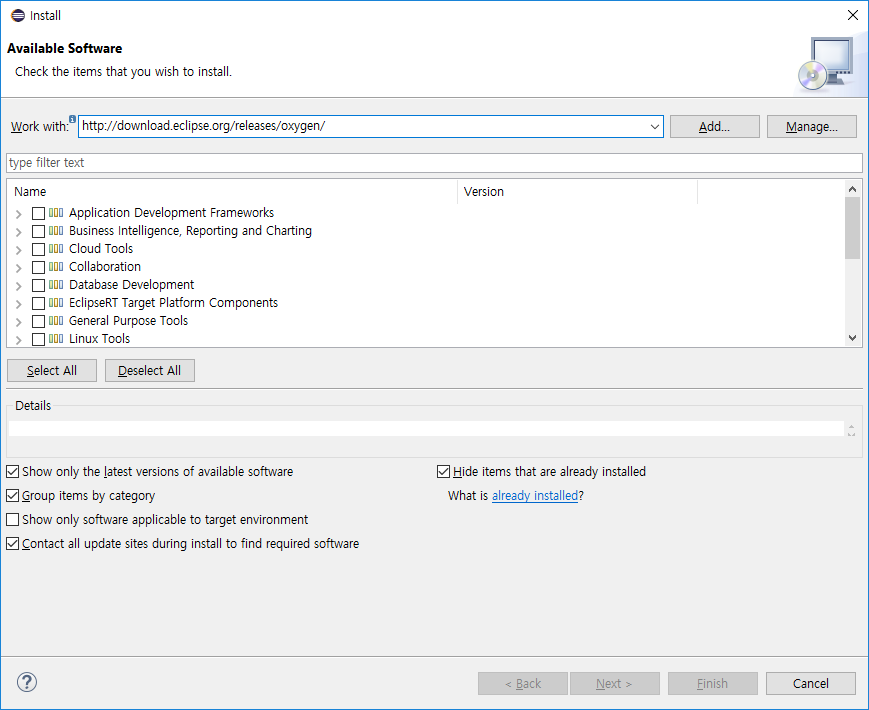Tick the General Purpose Tools checkbox
Viewport: 869px width, 710px height.
coord(38,321)
